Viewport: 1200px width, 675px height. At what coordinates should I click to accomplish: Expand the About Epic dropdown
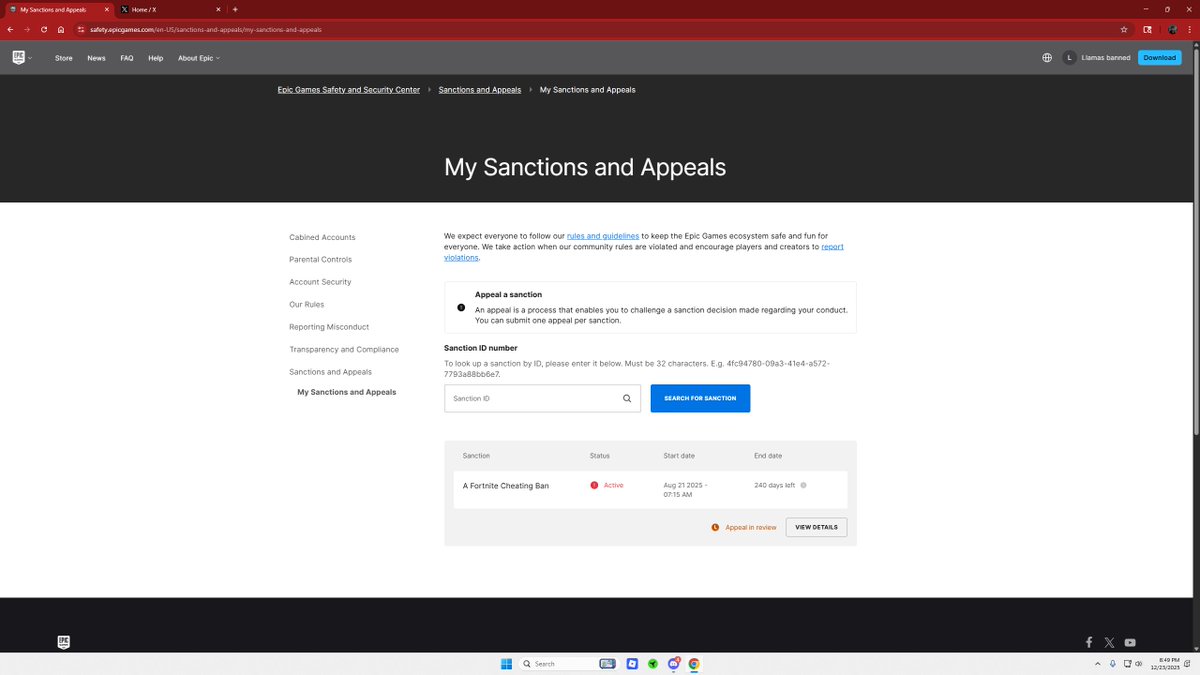(x=199, y=58)
